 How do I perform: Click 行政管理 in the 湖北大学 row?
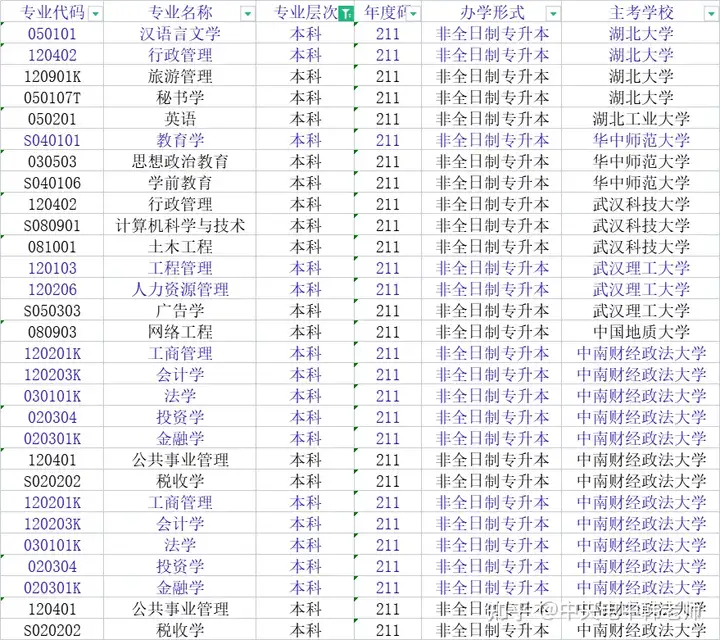(180, 55)
